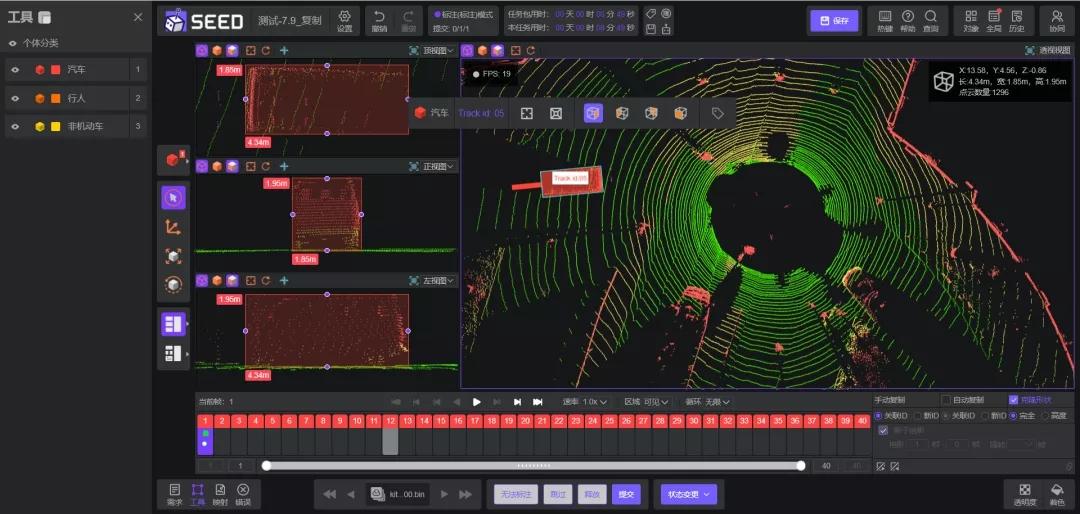
Task: Switch to the 映射 tab at bottom
Action: [220, 494]
